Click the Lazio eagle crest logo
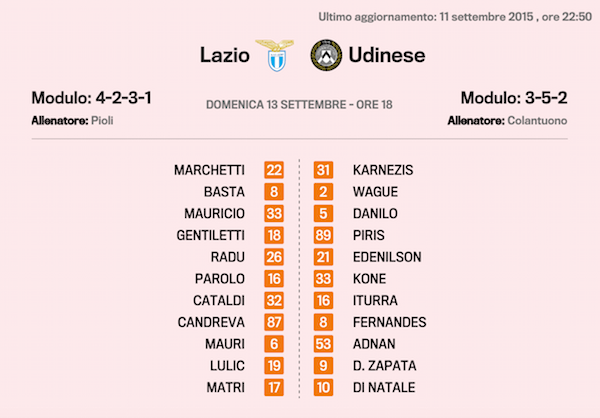The width and height of the screenshot is (600, 418). 269,54
